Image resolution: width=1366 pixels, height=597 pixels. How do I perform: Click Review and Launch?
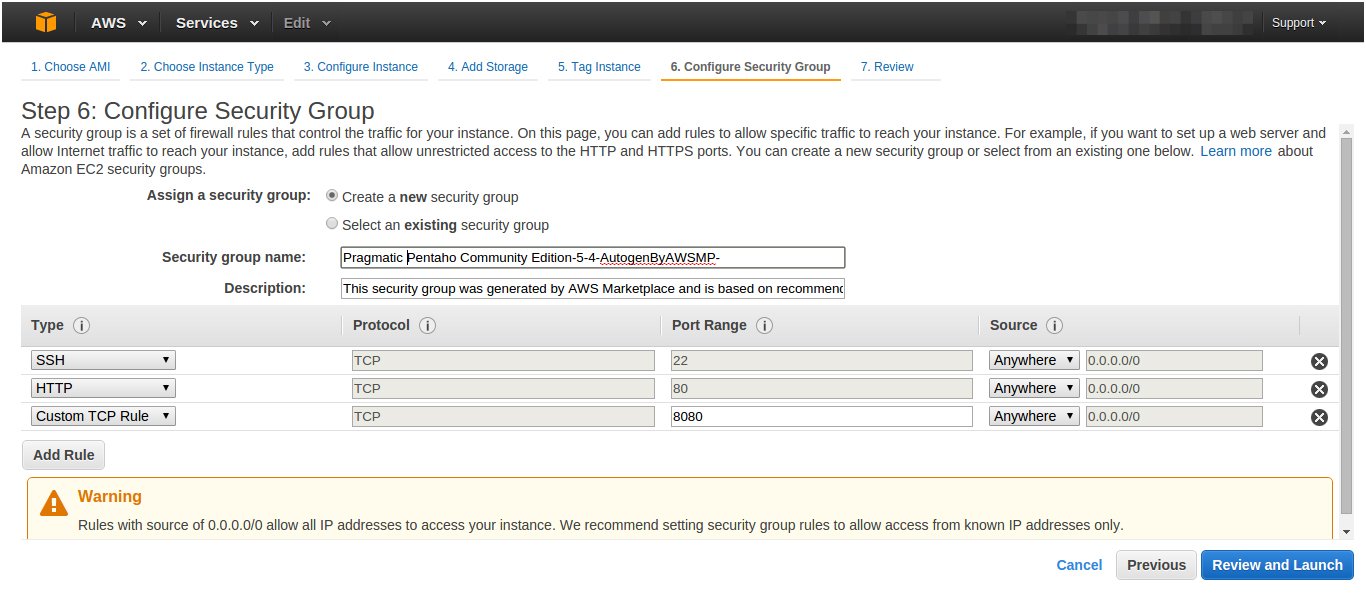tap(1277, 565)
